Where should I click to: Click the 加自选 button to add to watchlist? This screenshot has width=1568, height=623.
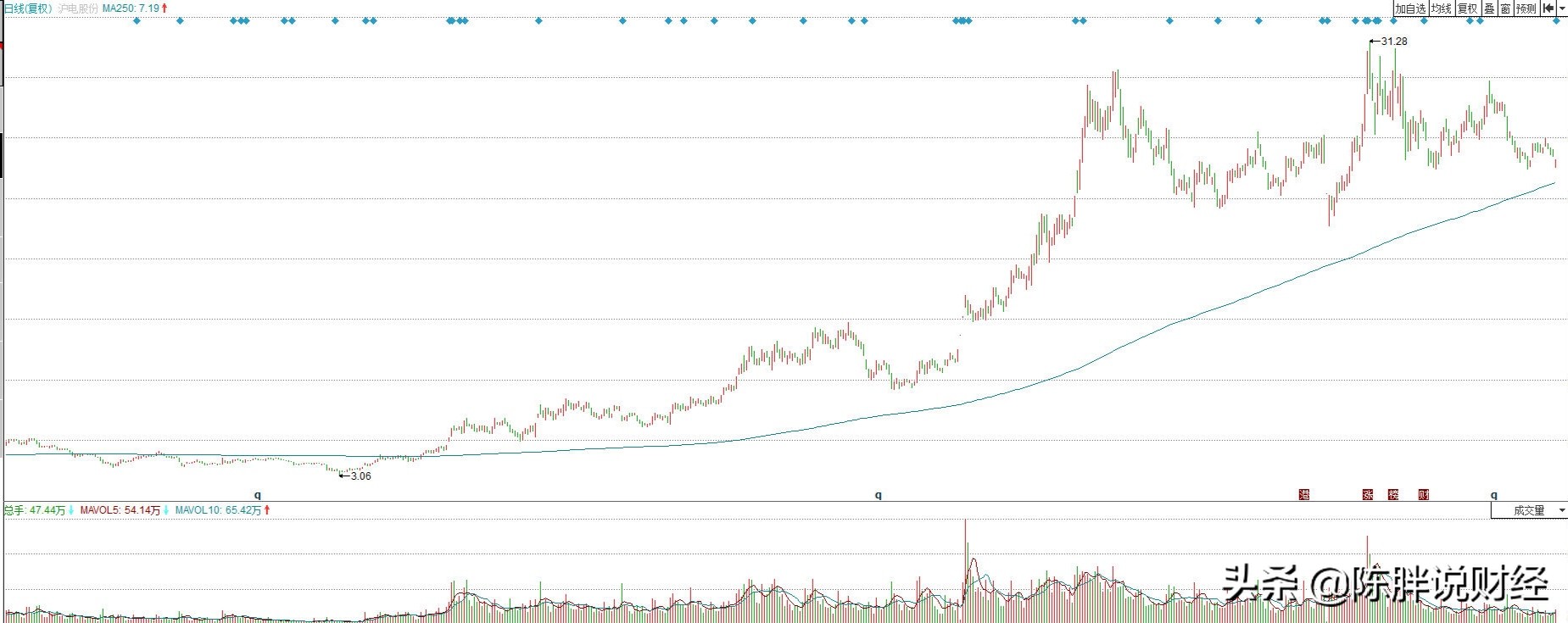tap(1409, 8)
